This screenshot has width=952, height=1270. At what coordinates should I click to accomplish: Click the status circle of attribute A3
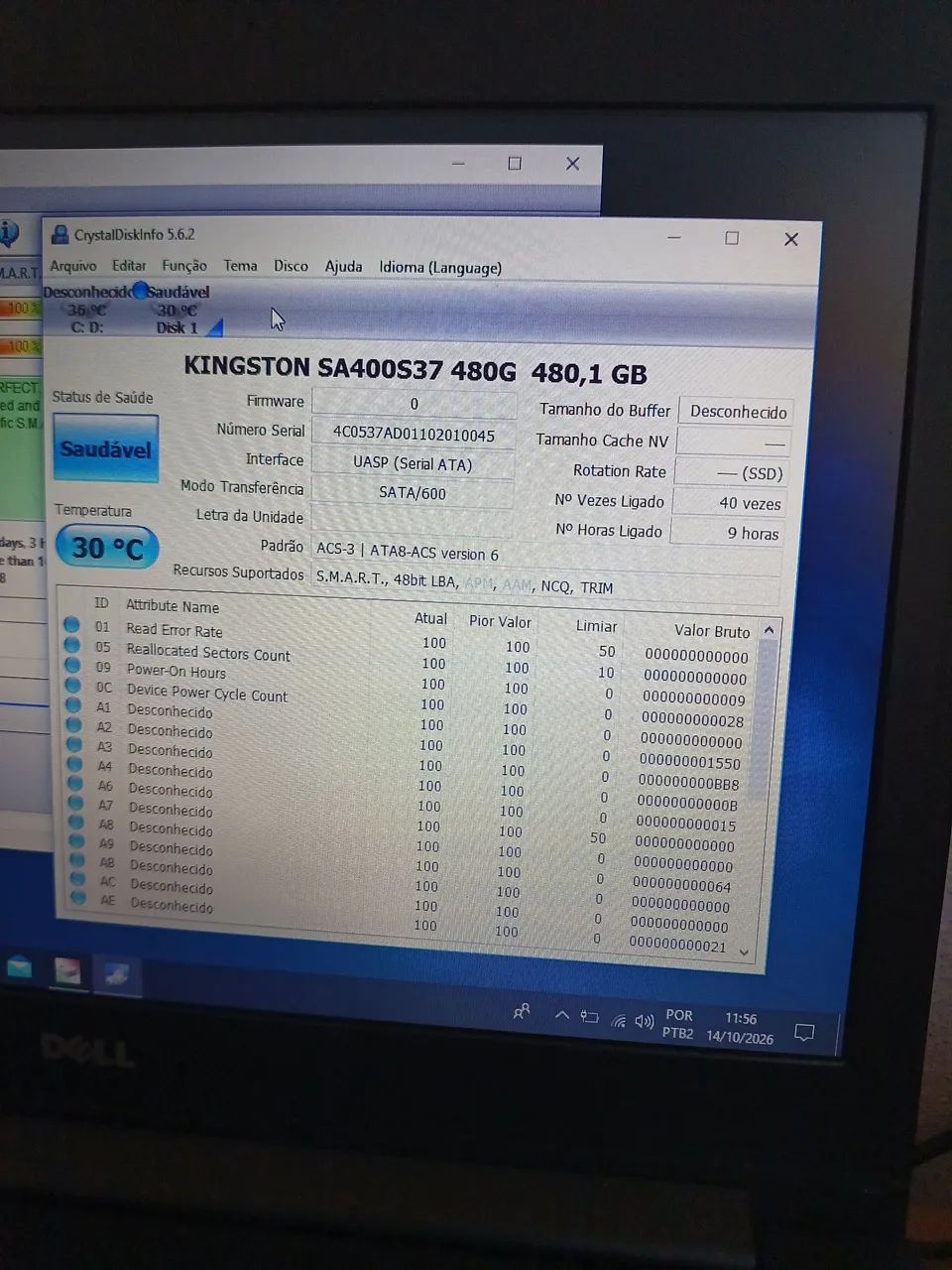coord(74,744)
